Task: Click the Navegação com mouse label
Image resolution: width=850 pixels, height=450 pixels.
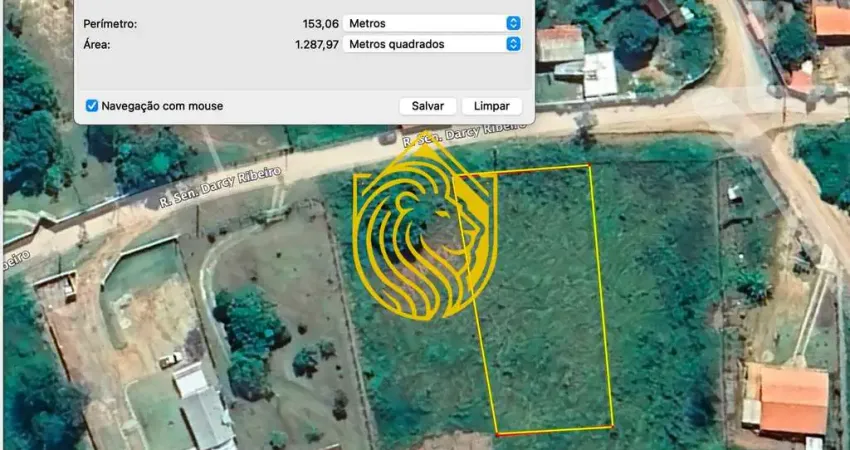Action: [x=162, y=106]
